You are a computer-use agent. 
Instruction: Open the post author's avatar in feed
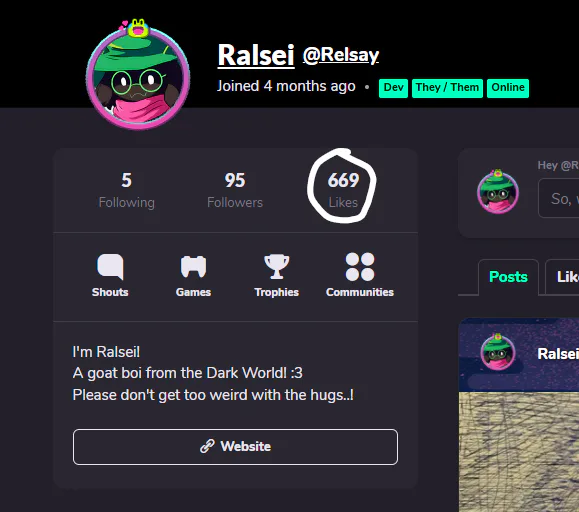coord(498,352)
